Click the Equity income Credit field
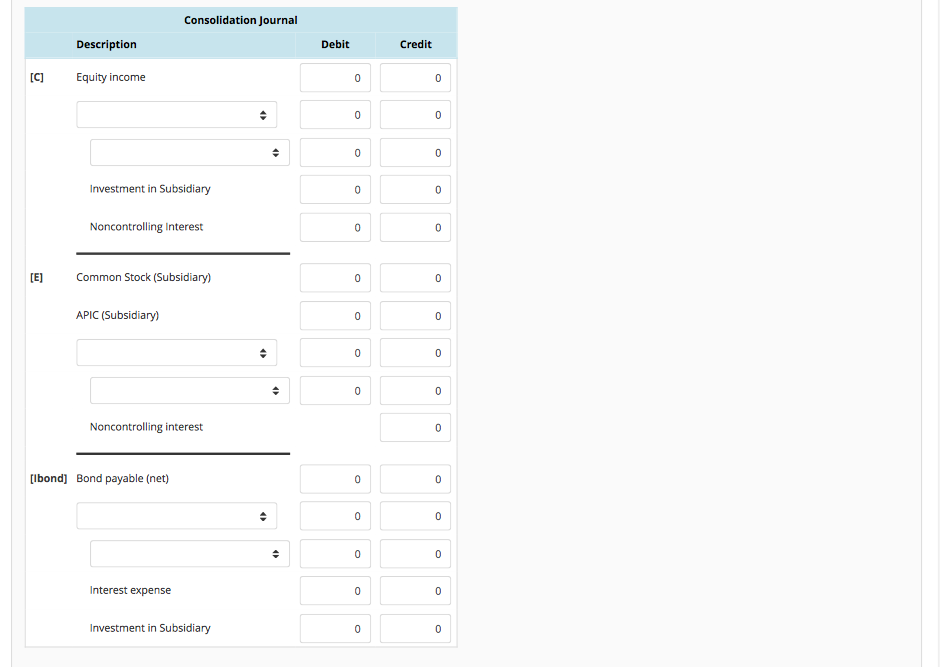This screenshot has width=940, height=667. tap(414, 77)
